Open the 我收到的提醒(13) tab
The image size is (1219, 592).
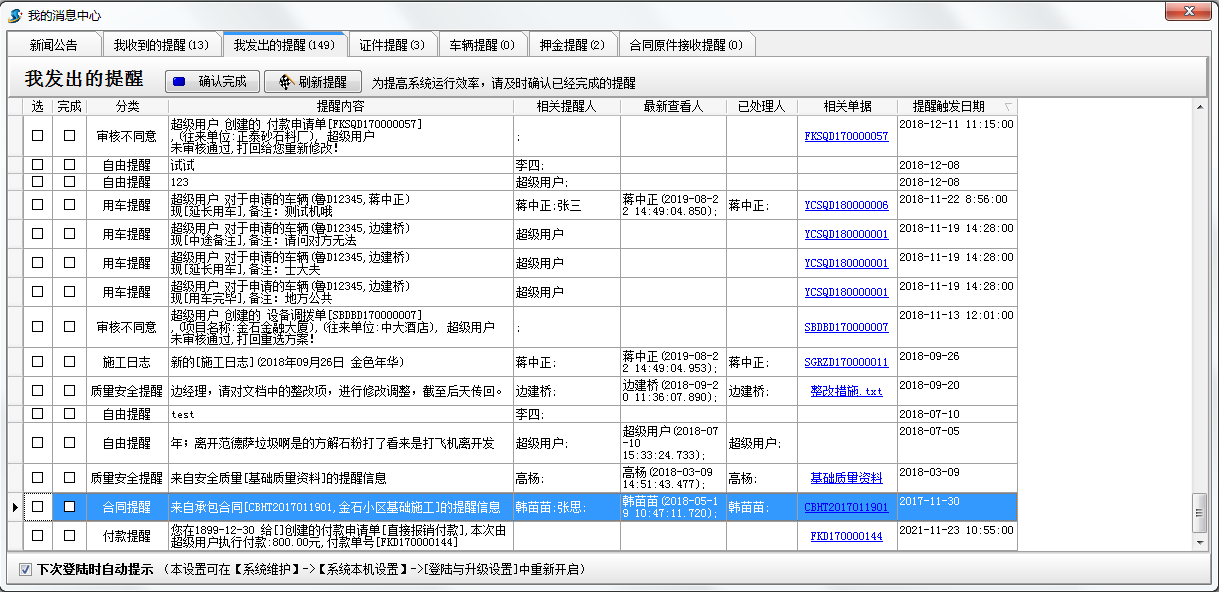160,44
